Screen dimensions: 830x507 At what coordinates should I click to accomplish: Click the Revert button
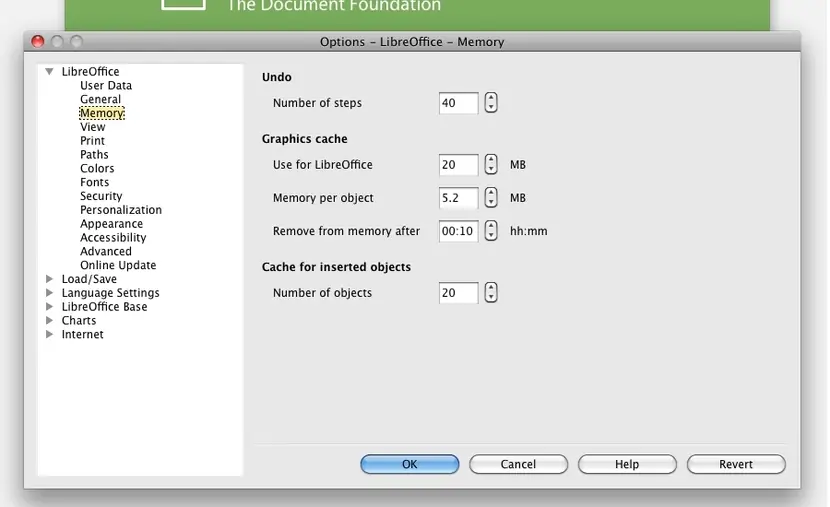click(736, 464)
